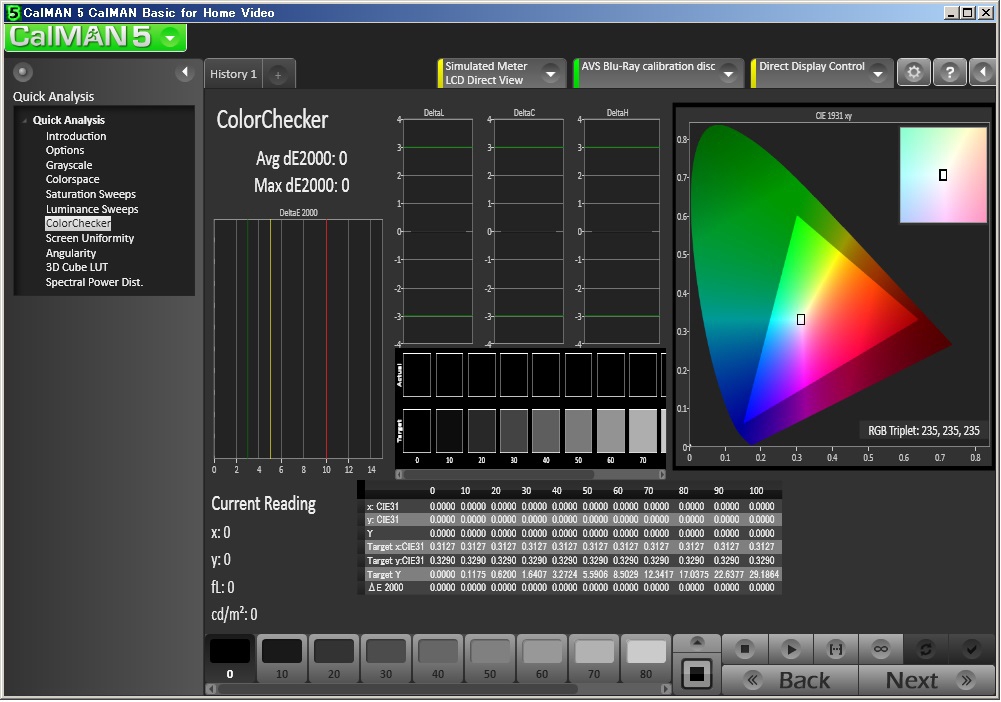Open the Simulated Meter dropdown
1001x702 pixels.
(550, 74)
